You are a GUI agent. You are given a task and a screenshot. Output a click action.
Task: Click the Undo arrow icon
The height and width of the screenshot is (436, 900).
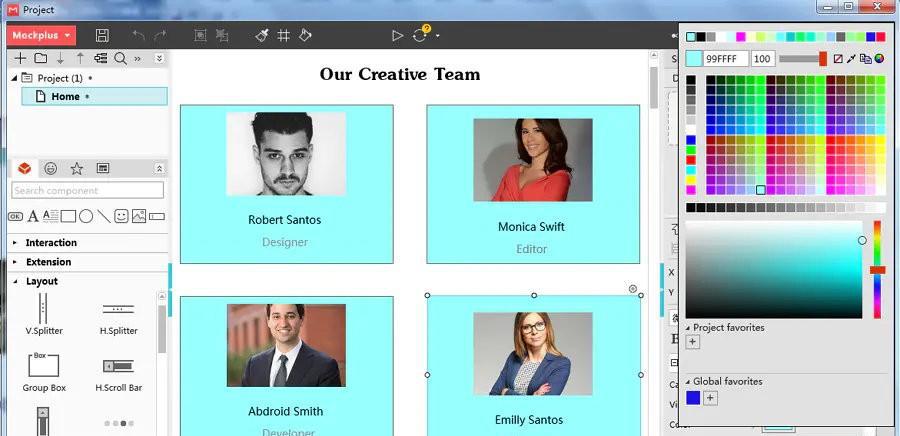pos(138,36)
